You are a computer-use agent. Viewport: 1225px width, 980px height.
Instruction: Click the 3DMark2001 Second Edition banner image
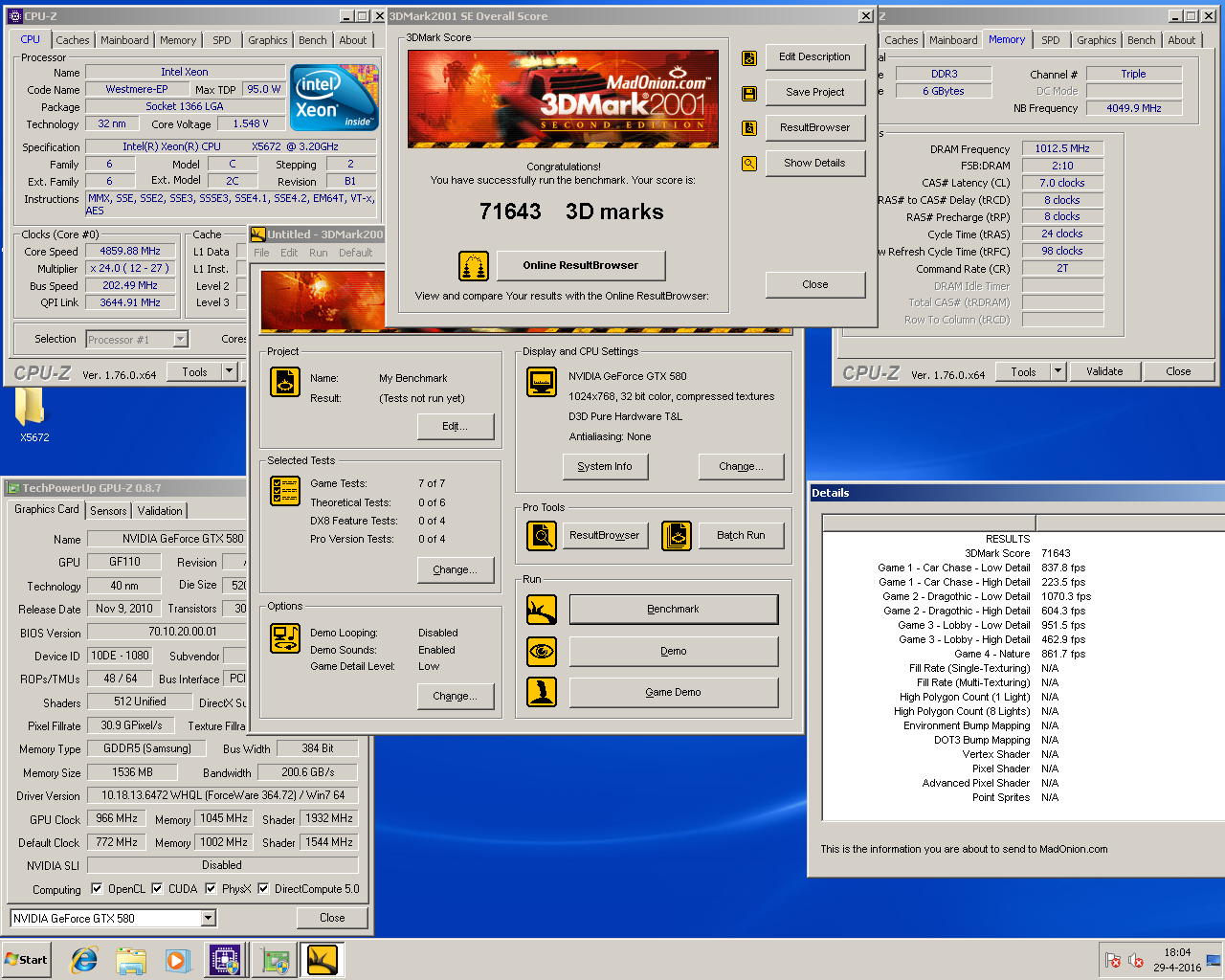click(563, 99)
